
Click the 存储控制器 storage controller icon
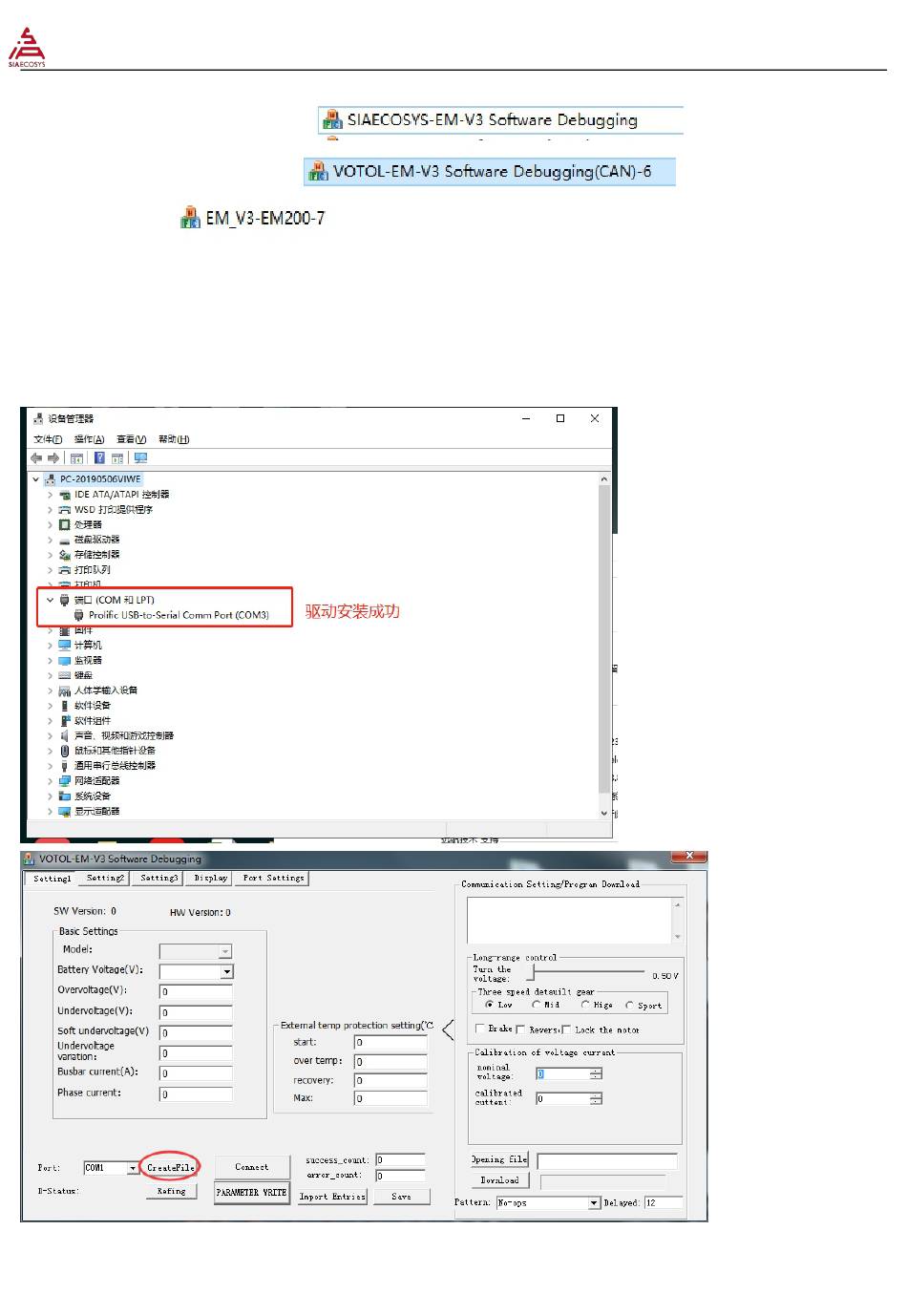click(65, 555)
